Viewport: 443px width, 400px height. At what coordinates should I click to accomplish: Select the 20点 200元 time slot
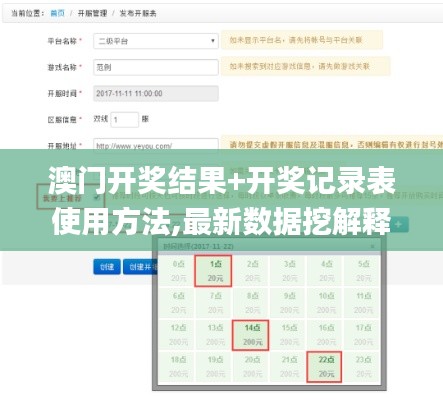point(250,367)
